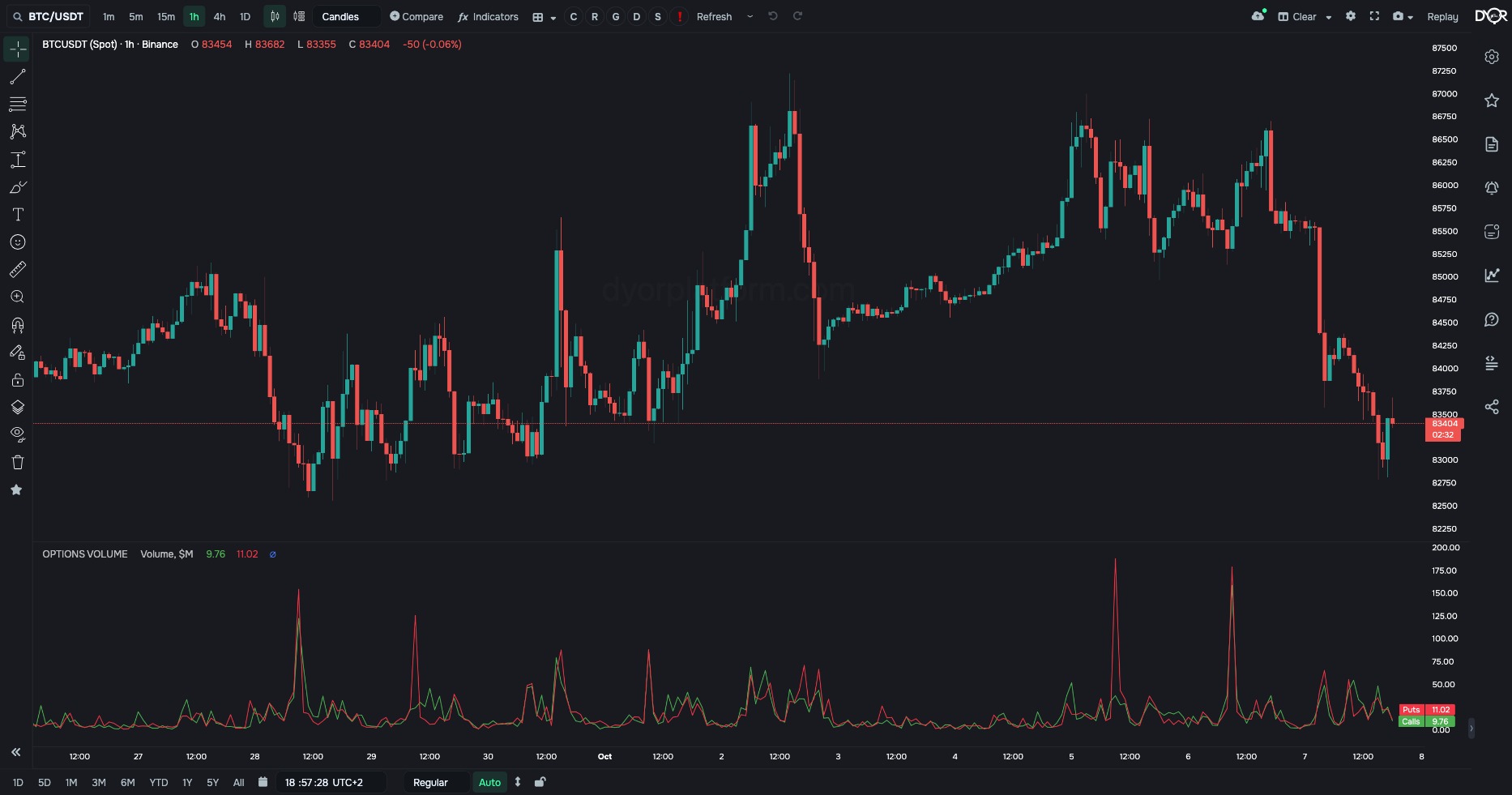Image resolution: width=1512 pixels, height=795 pixels.
Task: Switch to the 4h timeframe
Action: click(219, 16)
